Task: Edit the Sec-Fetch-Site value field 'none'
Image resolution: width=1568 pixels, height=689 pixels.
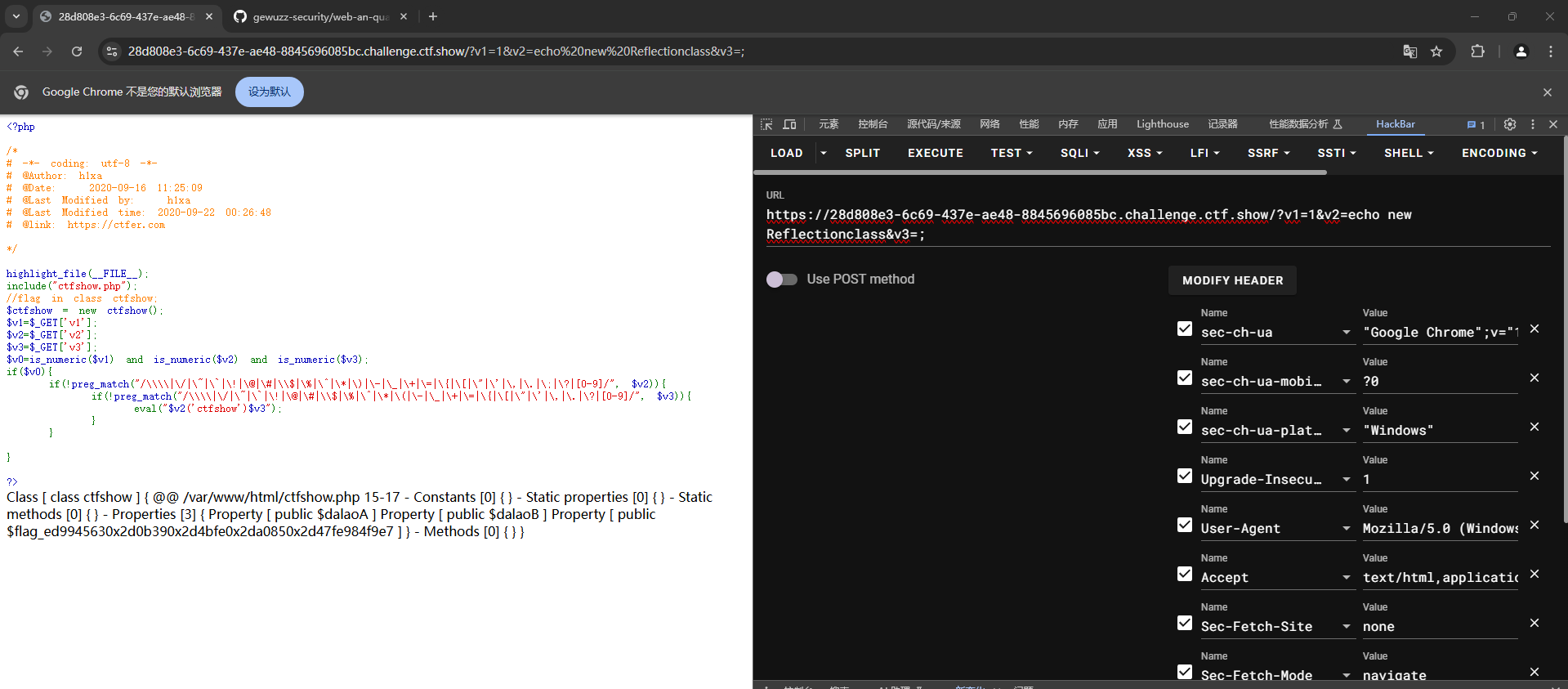Action: 1440,627
